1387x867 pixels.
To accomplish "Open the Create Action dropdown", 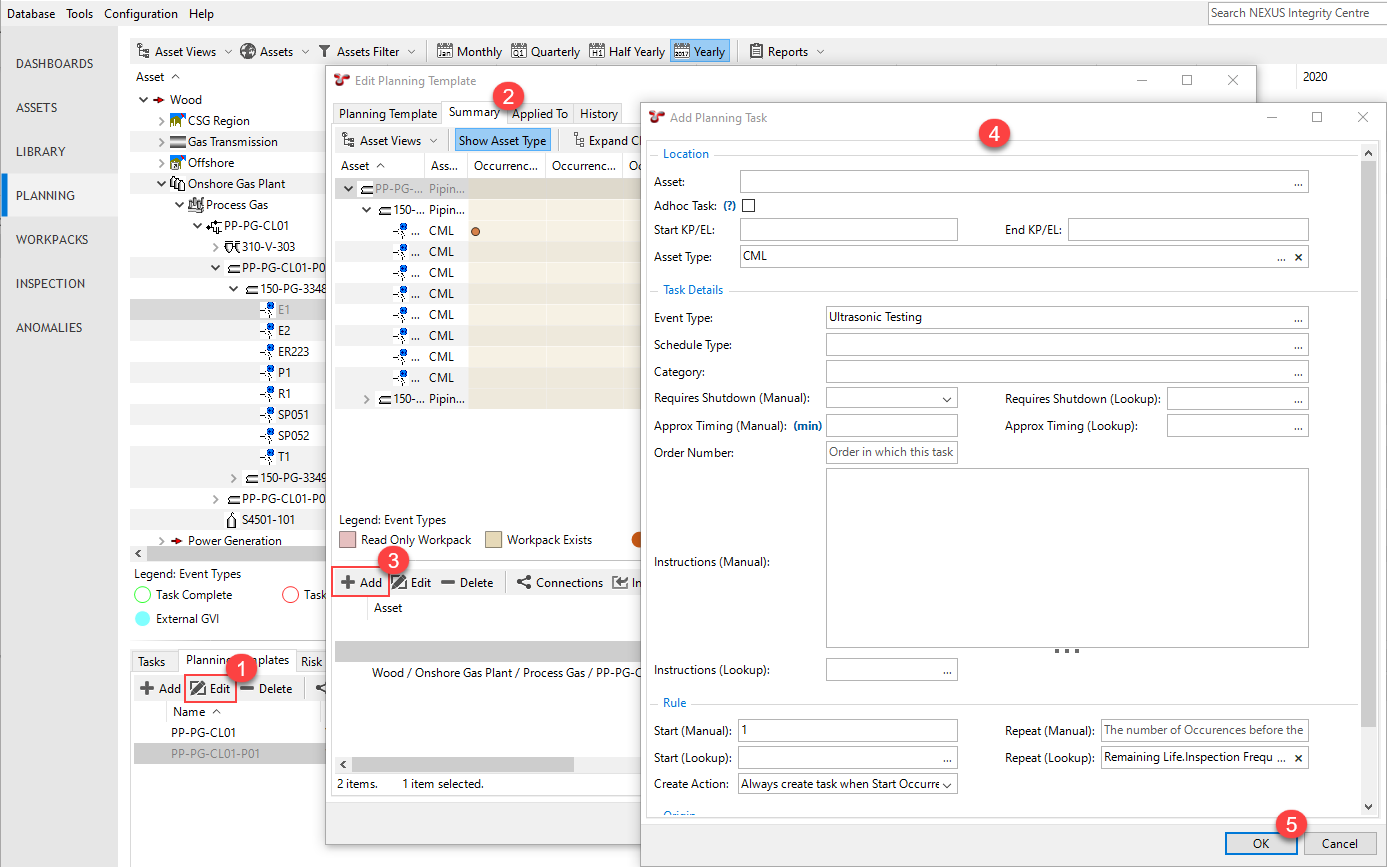I will pyautogui.click(x=848, y=784).
